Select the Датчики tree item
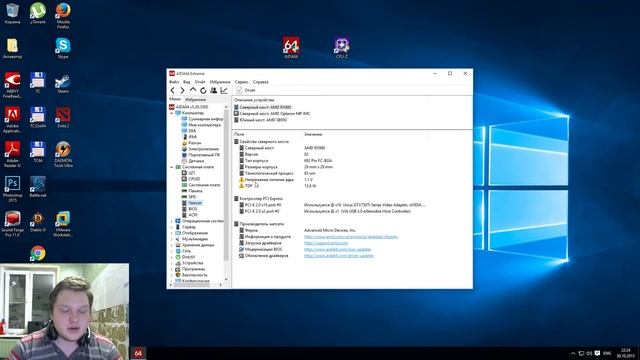This screenshot has height=360, width=640. (193, 161)
